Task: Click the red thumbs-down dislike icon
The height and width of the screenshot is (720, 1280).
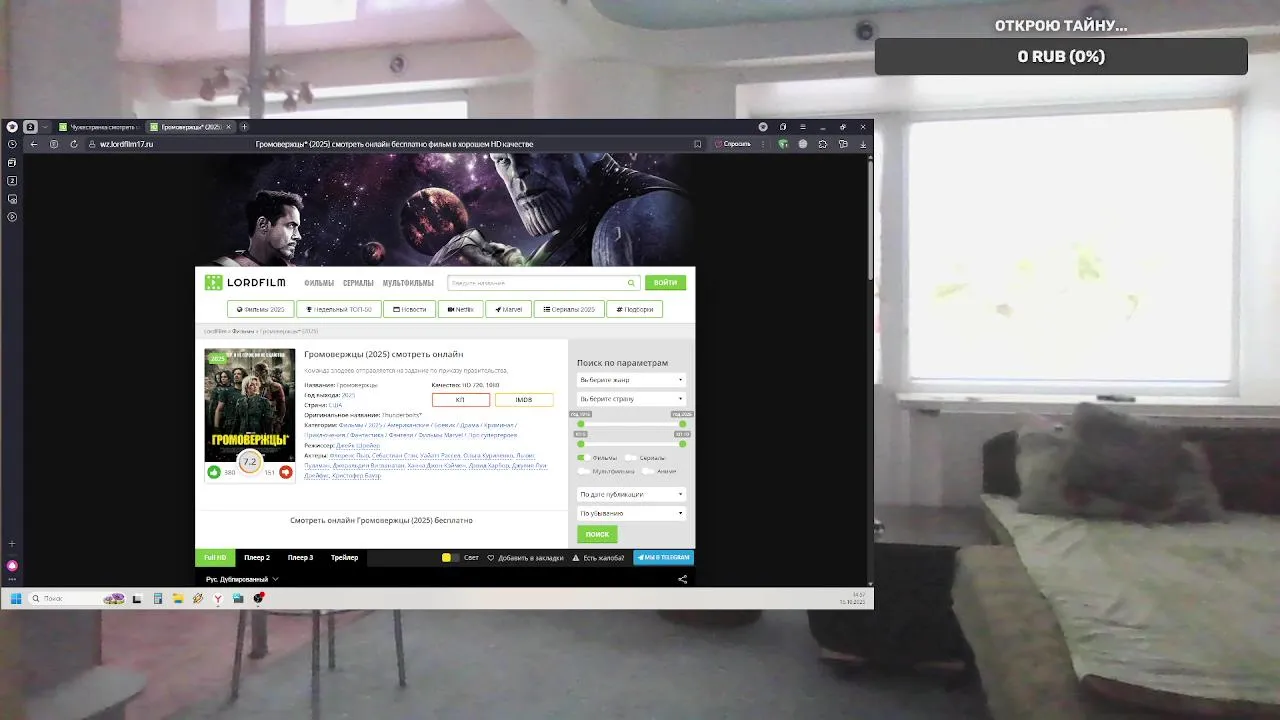Action: [x=286, y=472]
